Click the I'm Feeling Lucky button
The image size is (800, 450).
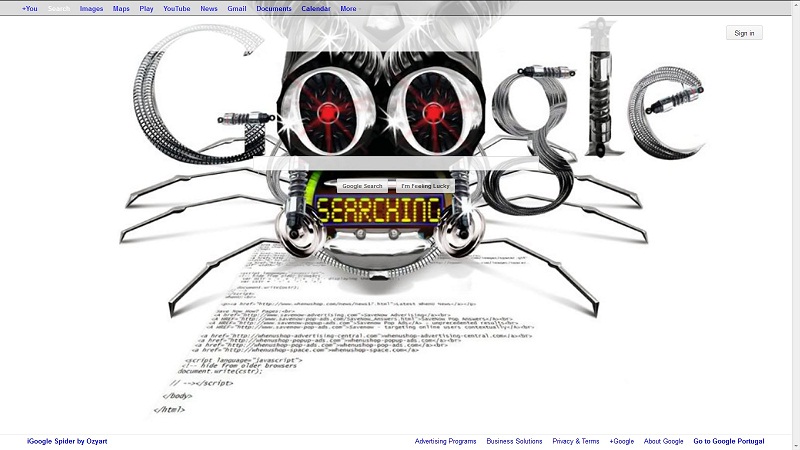coord(425,186)
